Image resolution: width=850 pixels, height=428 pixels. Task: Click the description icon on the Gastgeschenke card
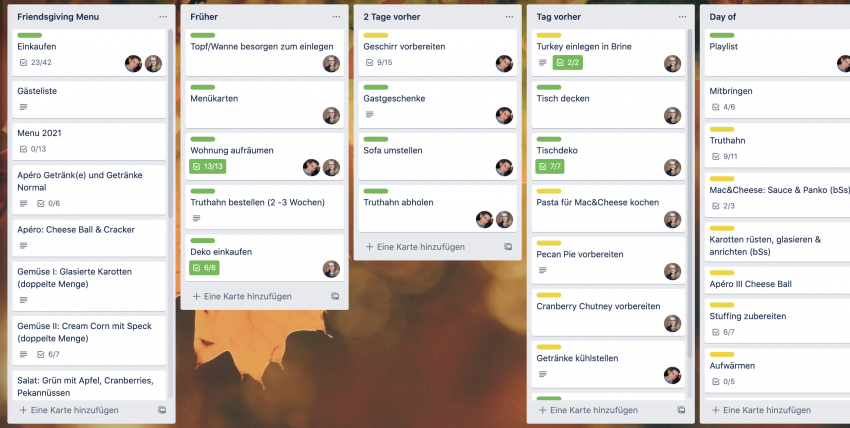point(370,114)
